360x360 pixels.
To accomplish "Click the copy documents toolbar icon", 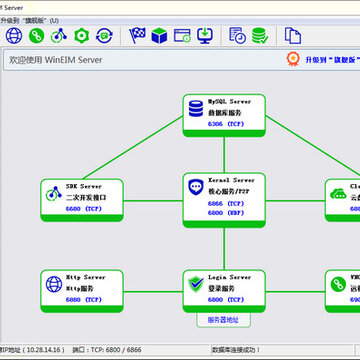I will (293, 36).
